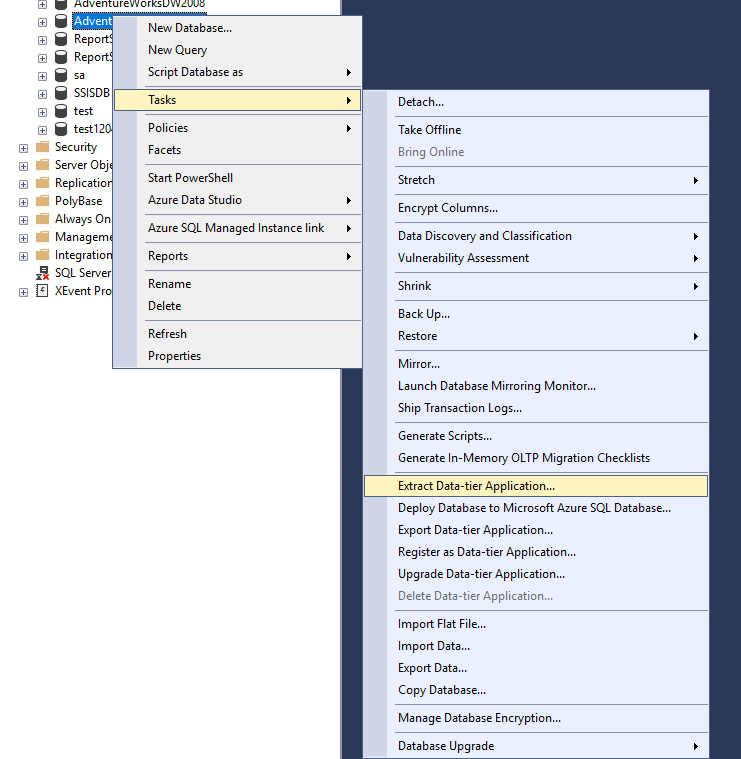Image resolution: width=741 pixels, height=759 pixels.
Task: Expand the PolyBase tree node
Action: coord(23,202)
